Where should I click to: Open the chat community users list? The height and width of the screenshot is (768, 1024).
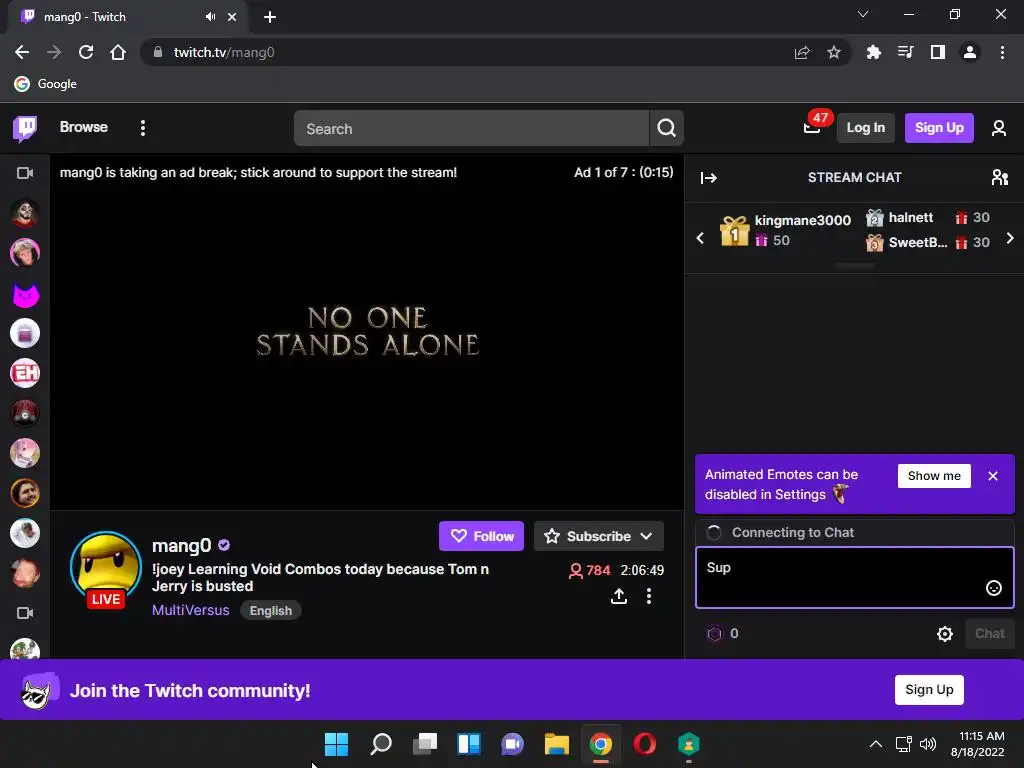999,178
